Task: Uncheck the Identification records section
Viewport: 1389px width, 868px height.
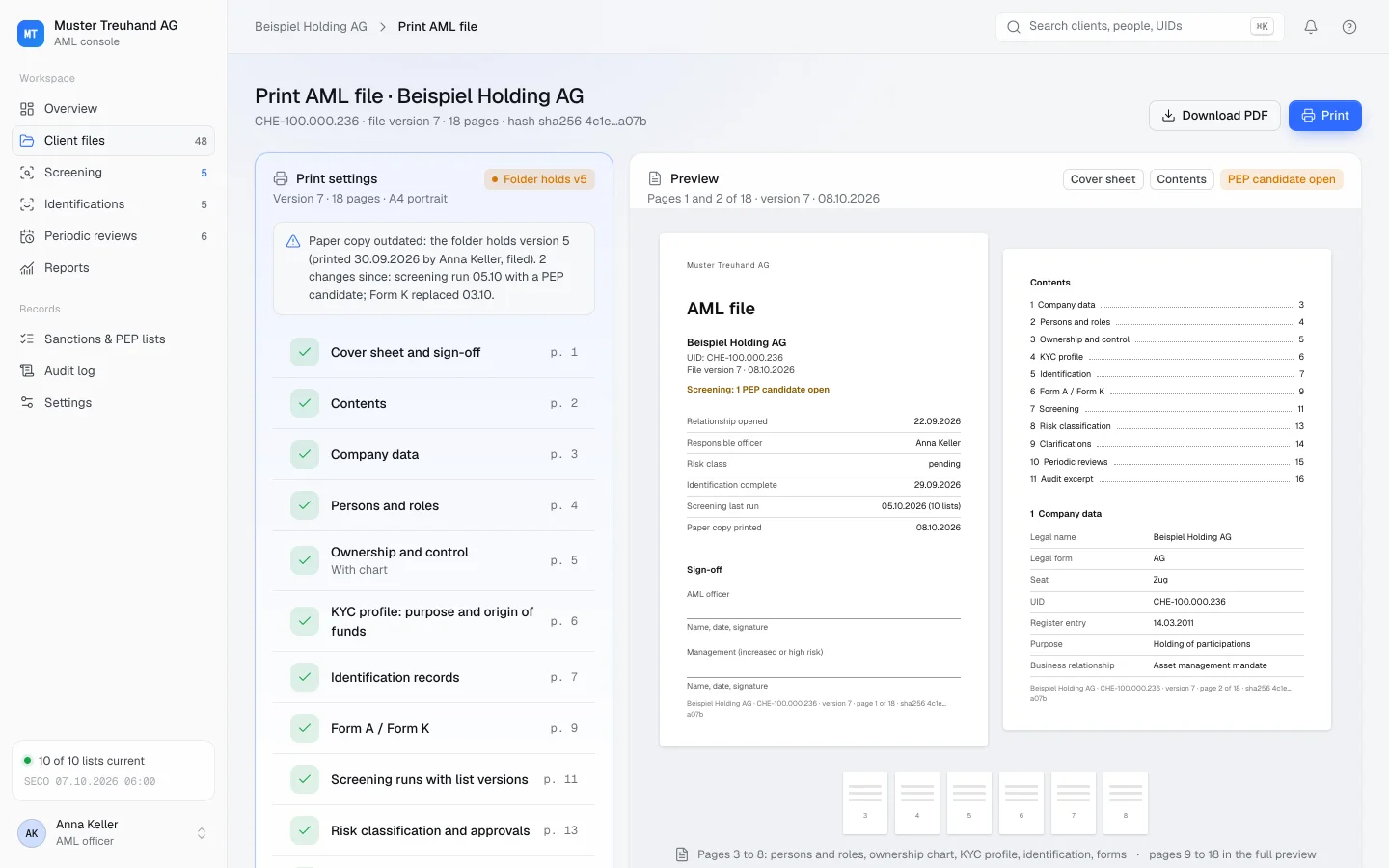Action: (305, 677)
